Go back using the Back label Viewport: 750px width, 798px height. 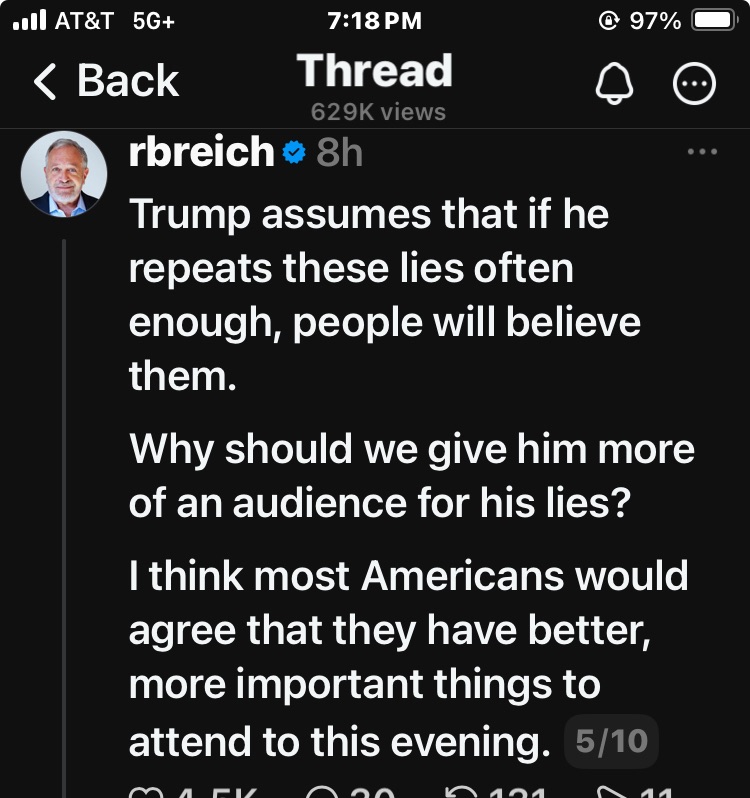[x=127, y=82]
